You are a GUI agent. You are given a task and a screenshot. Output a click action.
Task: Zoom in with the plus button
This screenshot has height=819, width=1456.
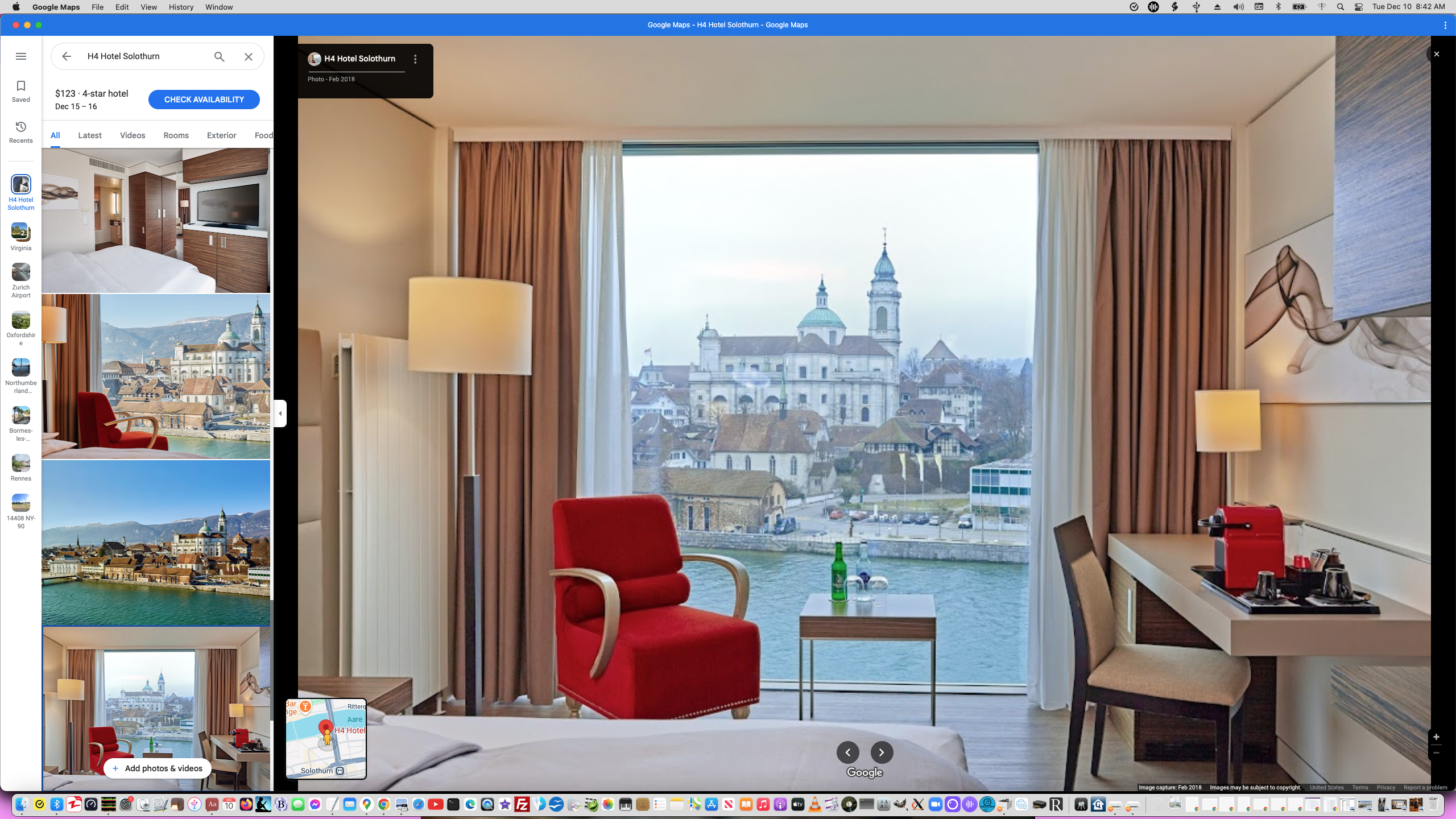[x=1436, y=737]
